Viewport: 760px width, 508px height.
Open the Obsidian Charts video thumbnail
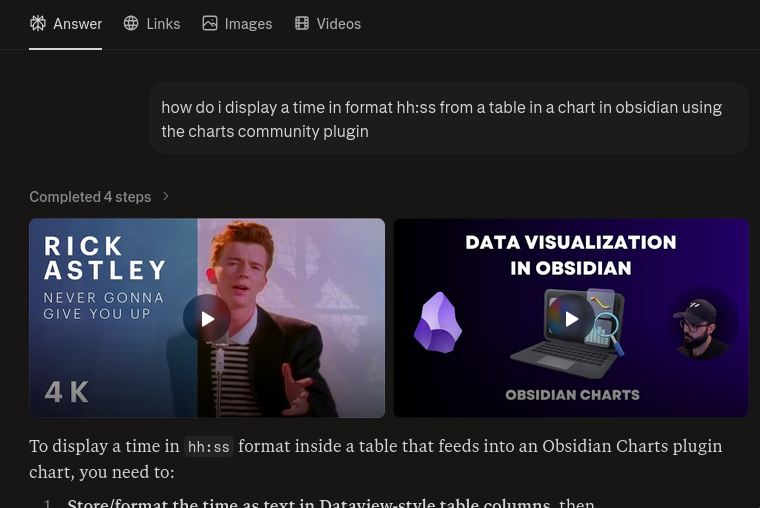click(x=571, y=318)
